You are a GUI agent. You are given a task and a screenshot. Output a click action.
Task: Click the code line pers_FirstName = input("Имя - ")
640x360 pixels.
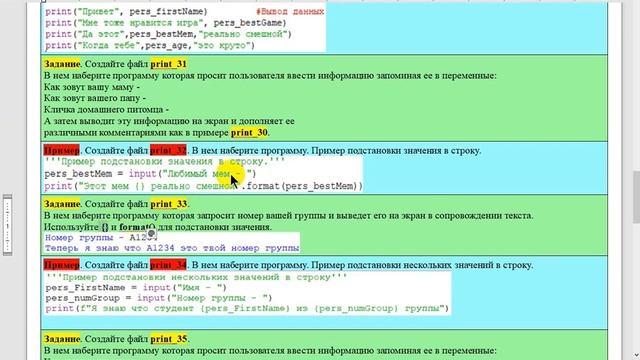tap(136, 288)
